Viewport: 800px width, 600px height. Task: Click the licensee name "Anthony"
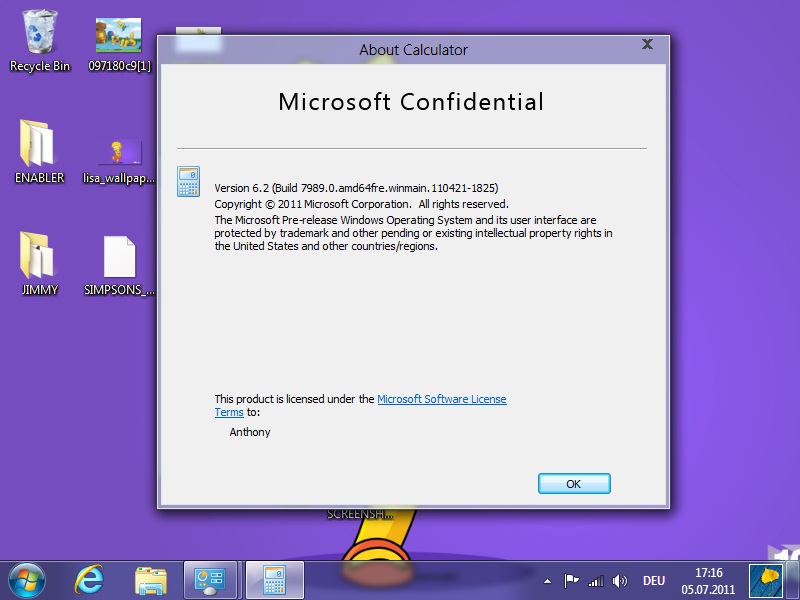pos(250,432)
